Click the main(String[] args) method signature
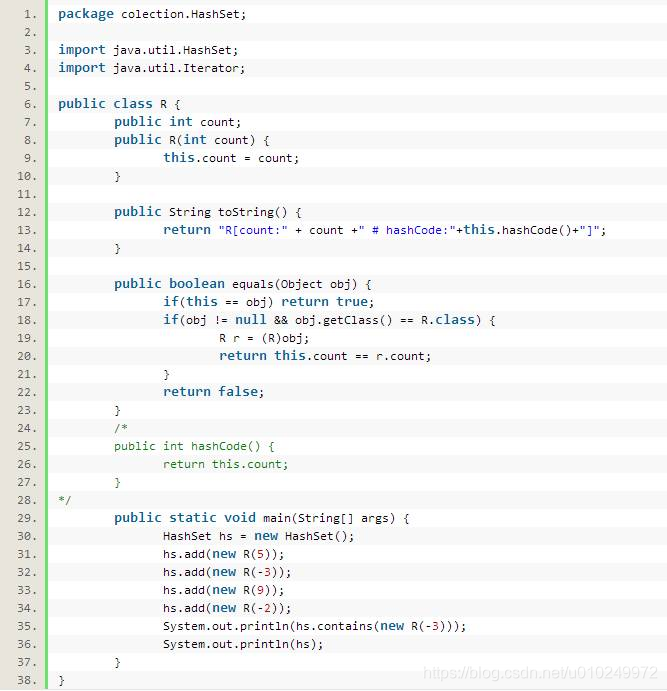The height and width of the screenshot is (691, 667). [262, 518]
